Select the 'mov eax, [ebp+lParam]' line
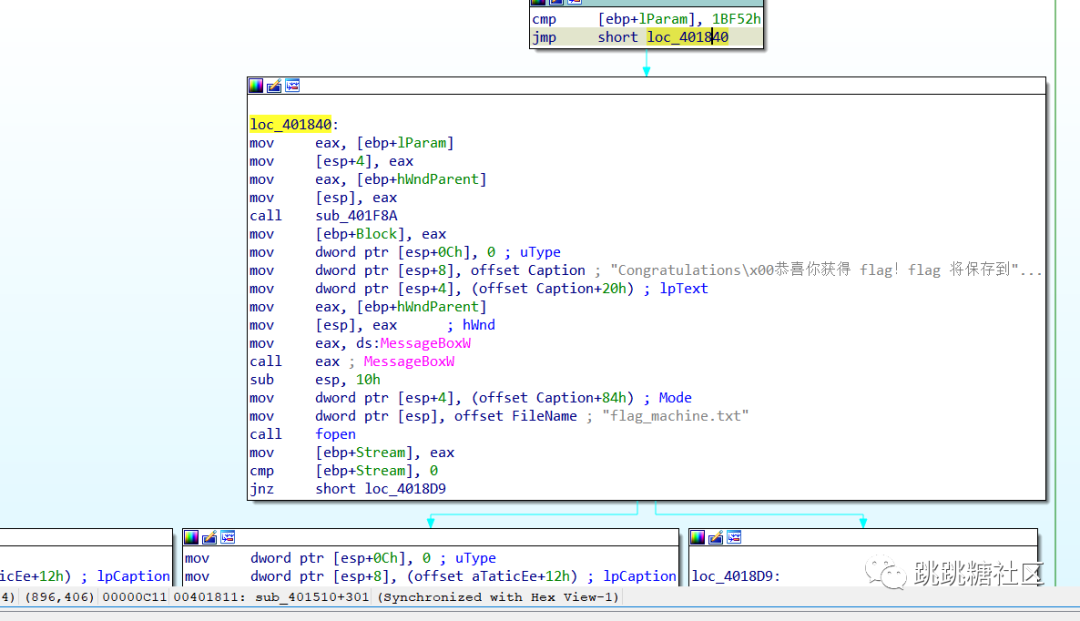 (352, 143)
